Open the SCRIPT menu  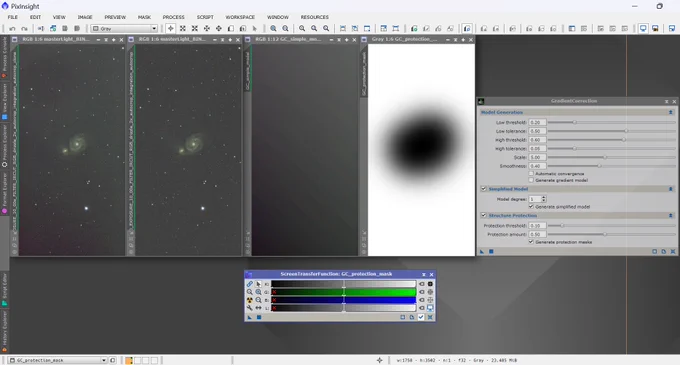coord(205,17)
